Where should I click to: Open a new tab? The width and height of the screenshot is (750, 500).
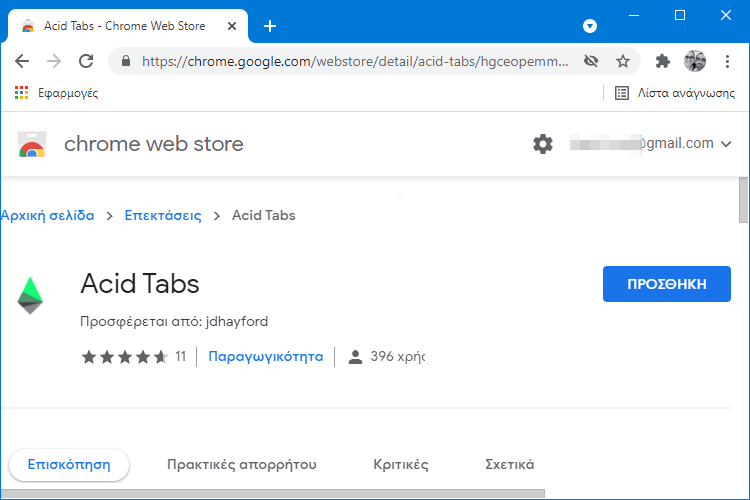point(270,26)
